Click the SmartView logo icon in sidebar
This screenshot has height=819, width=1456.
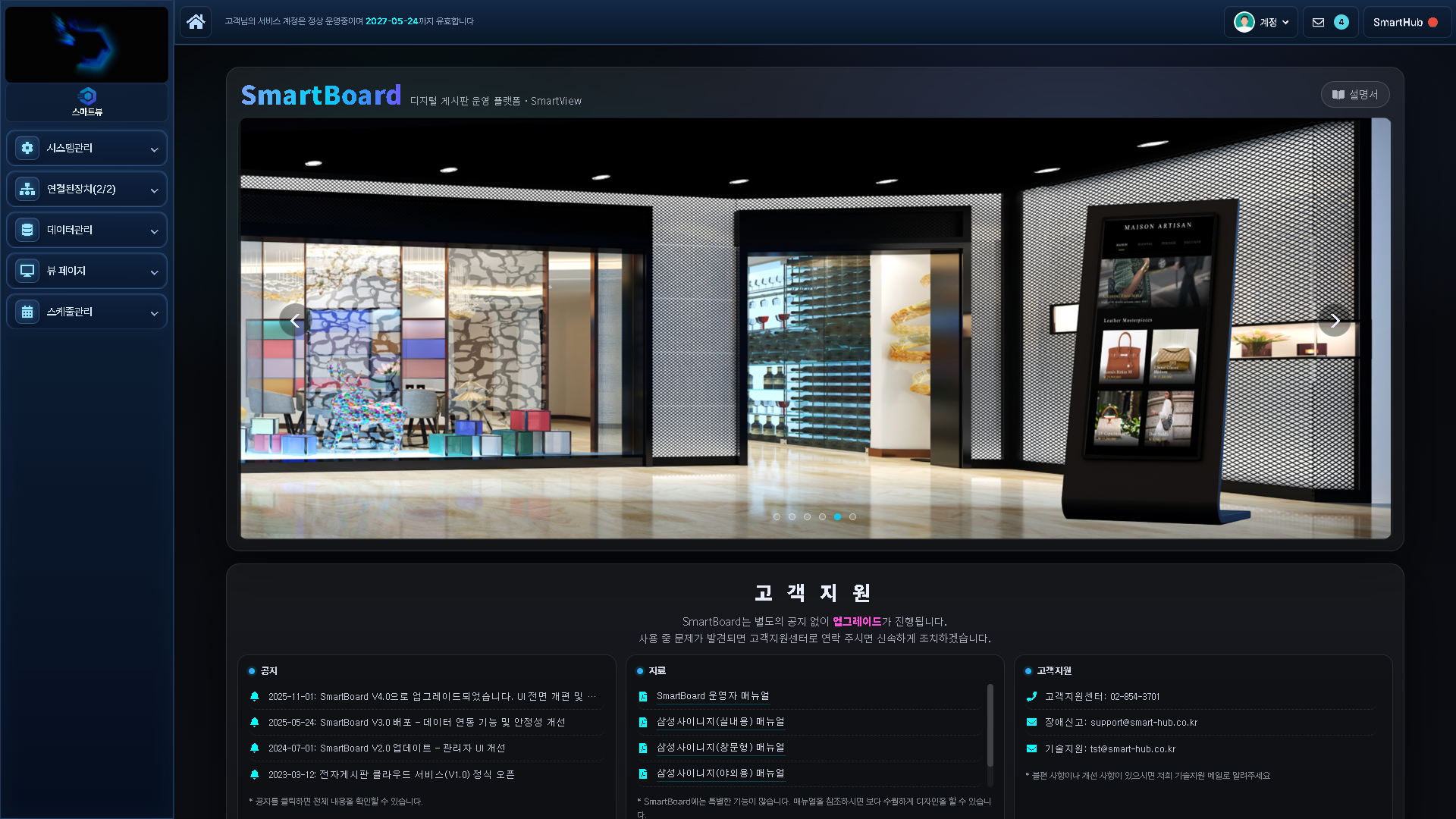(x=87, y=96)
